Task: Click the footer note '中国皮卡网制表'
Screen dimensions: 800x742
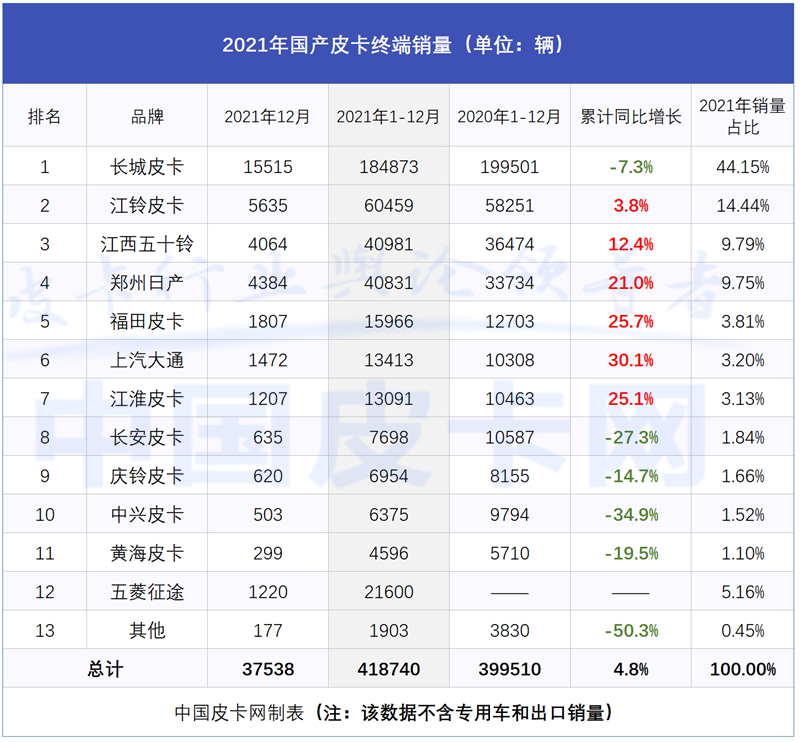Action: point(239,713)
